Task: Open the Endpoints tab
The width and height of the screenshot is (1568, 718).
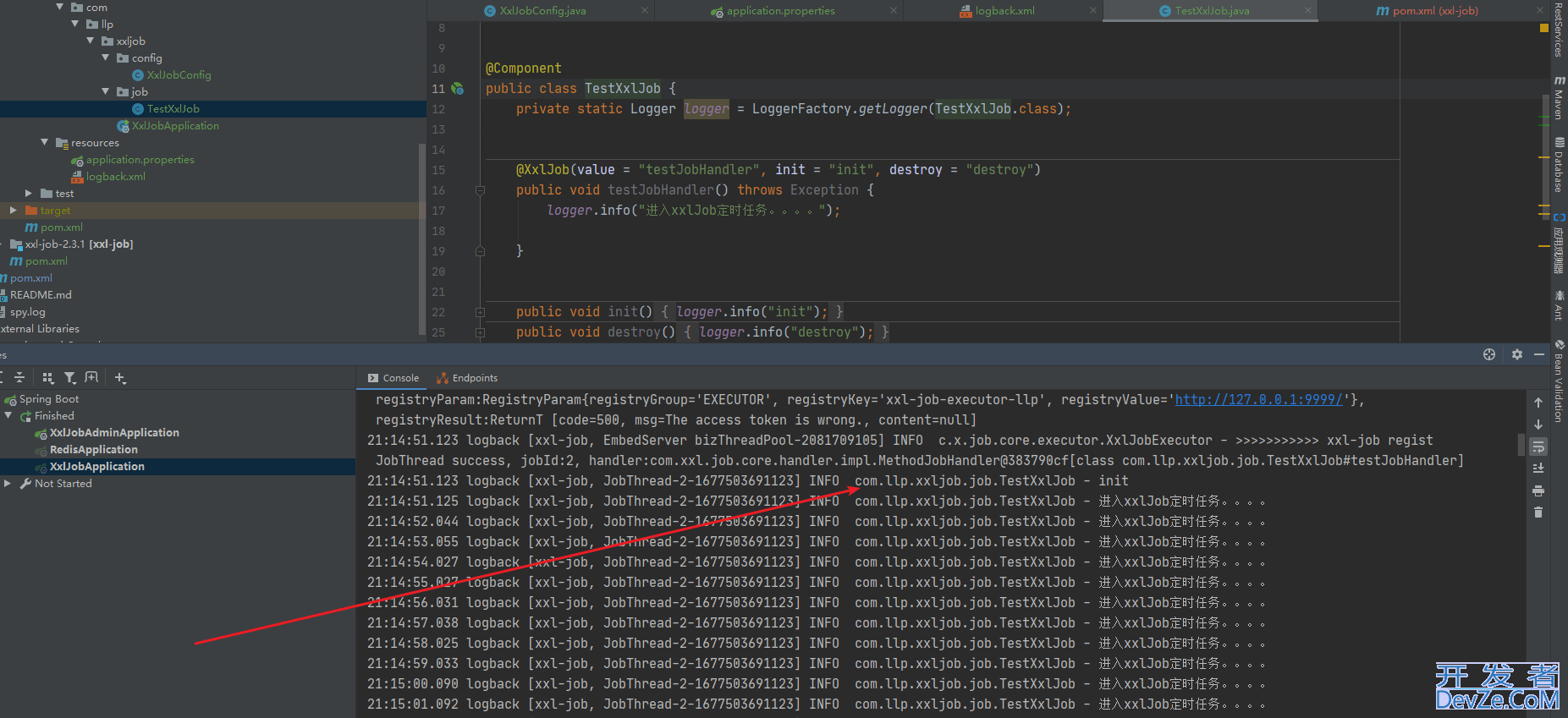Action: coord(467,378)
